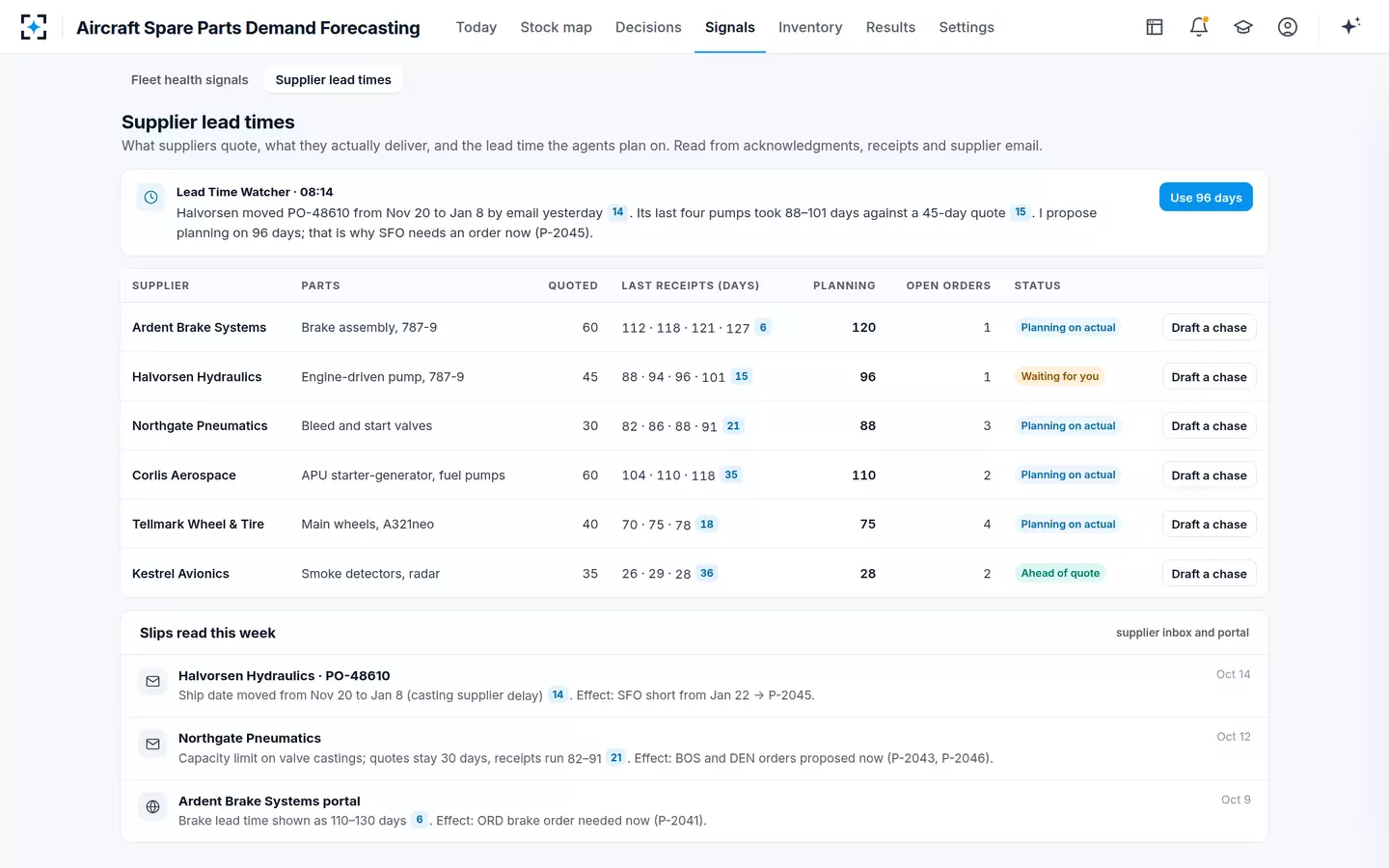Switch to the Results tab

point(890,27)
